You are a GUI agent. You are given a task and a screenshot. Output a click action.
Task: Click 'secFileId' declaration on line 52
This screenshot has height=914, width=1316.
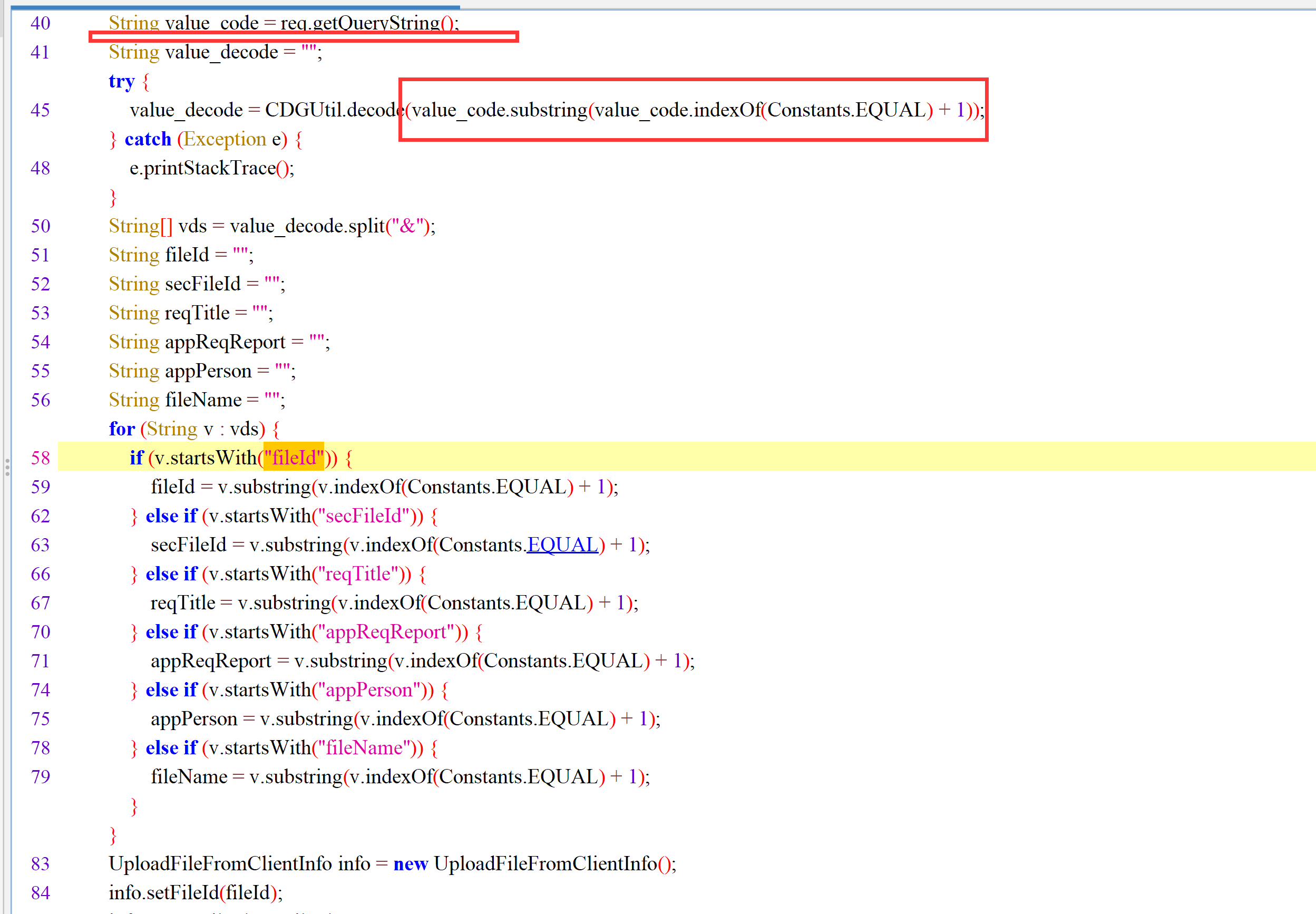click(x=203, y=284)
